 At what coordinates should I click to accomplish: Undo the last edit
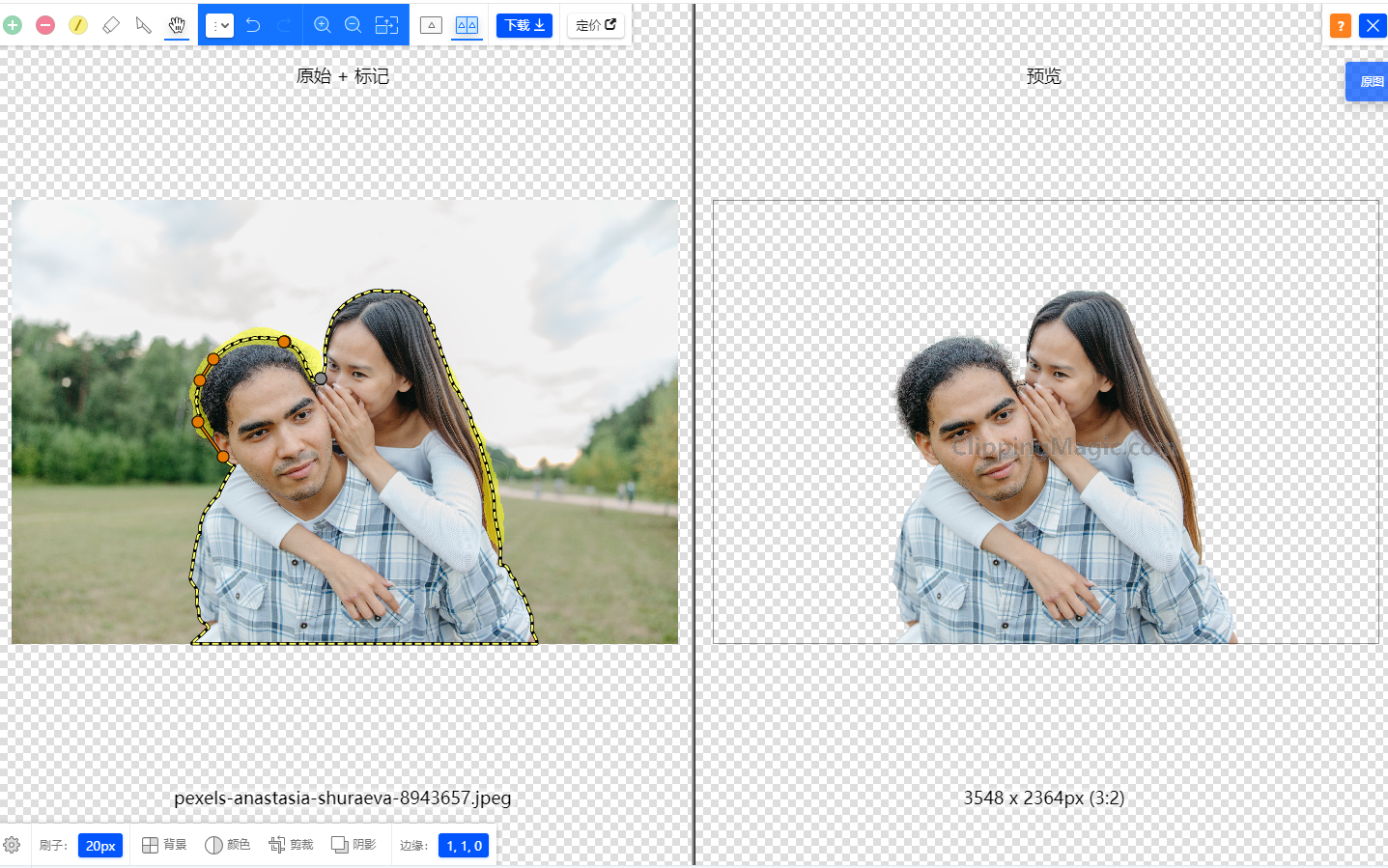pos(253,25)
